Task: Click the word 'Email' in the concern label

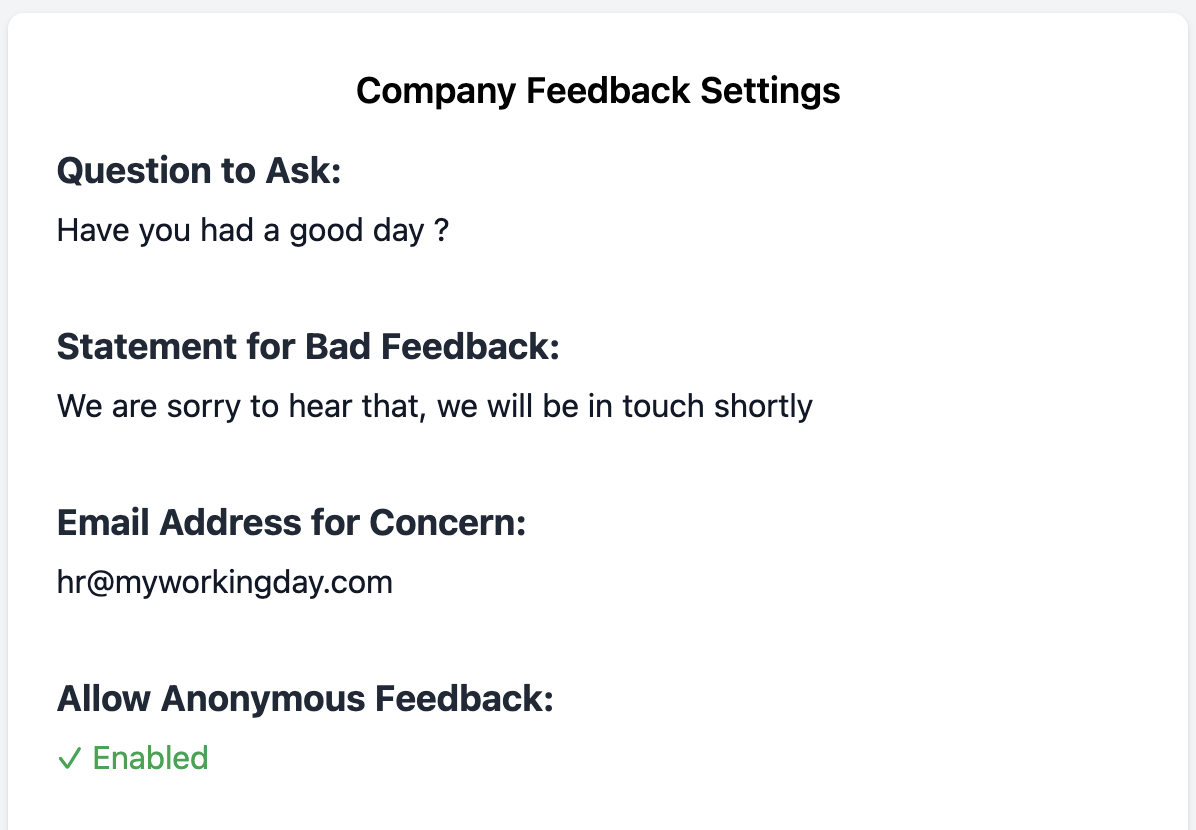Action: pyautogui.click(x=101, y=523)
